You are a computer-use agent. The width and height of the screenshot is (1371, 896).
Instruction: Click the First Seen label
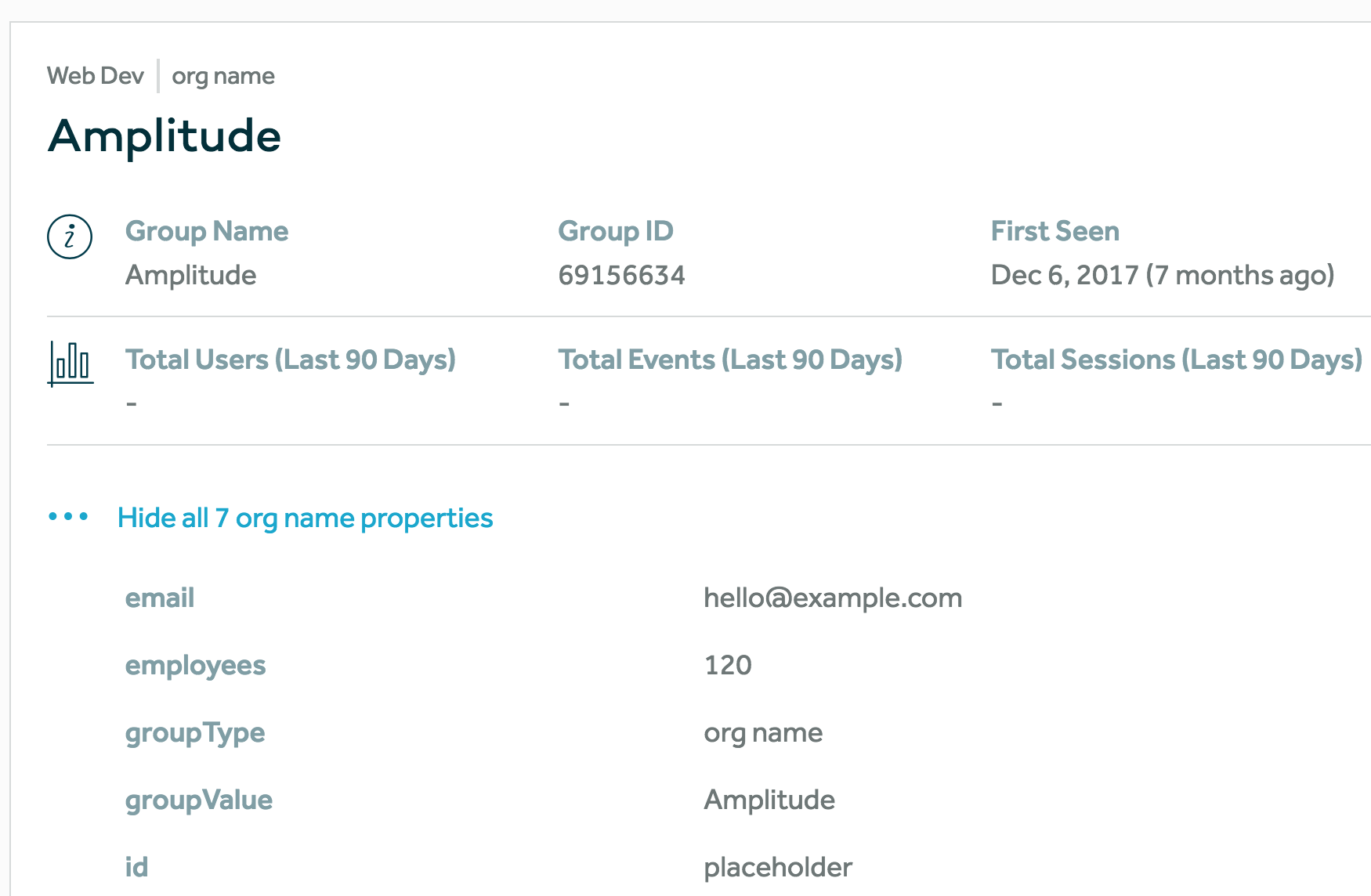coord(1054,231)
